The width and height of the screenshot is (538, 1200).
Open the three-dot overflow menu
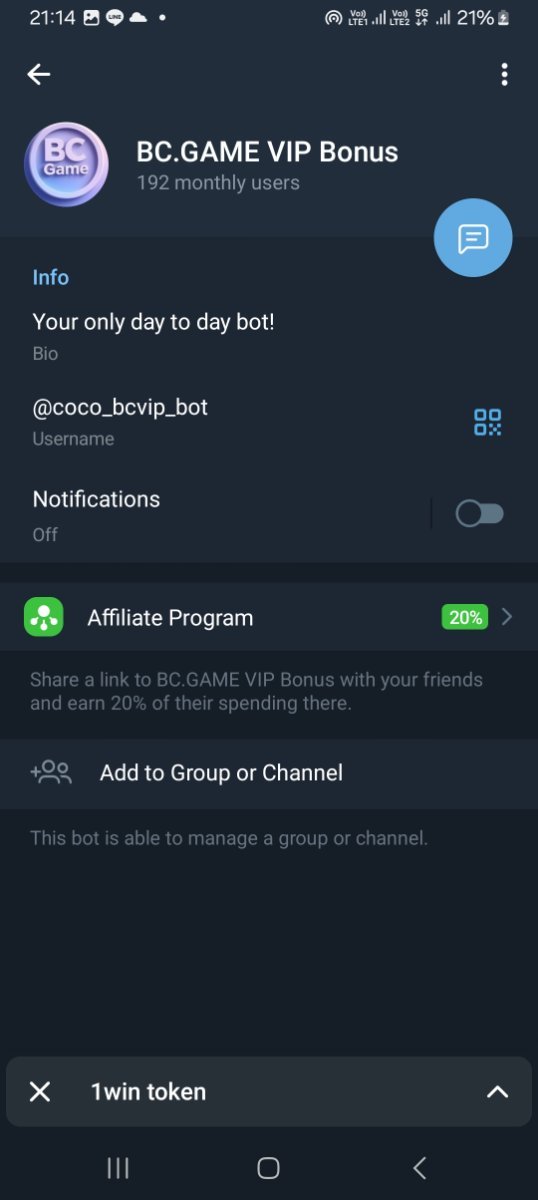point(504,74)
